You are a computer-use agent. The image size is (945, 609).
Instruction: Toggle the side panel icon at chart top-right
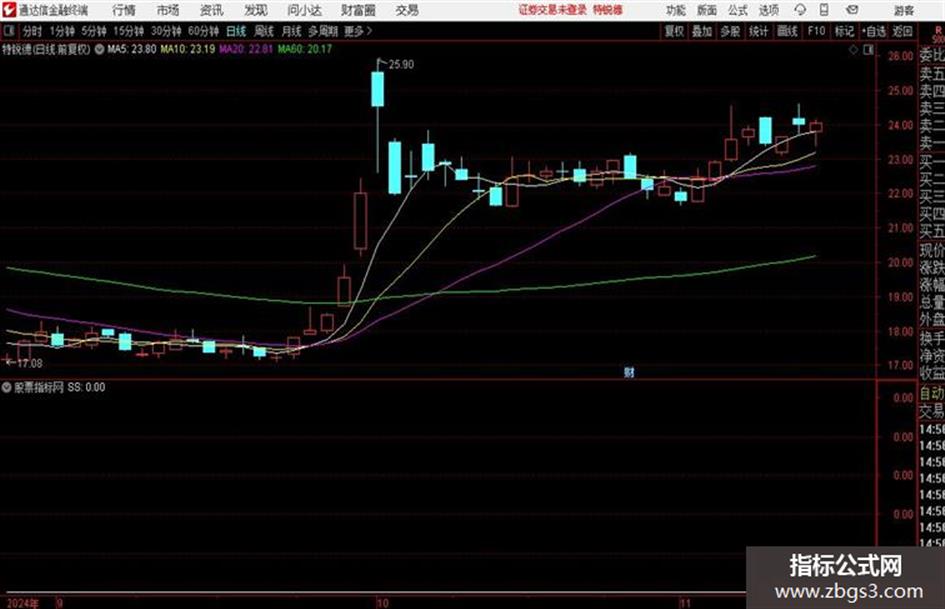click(868, 50)
